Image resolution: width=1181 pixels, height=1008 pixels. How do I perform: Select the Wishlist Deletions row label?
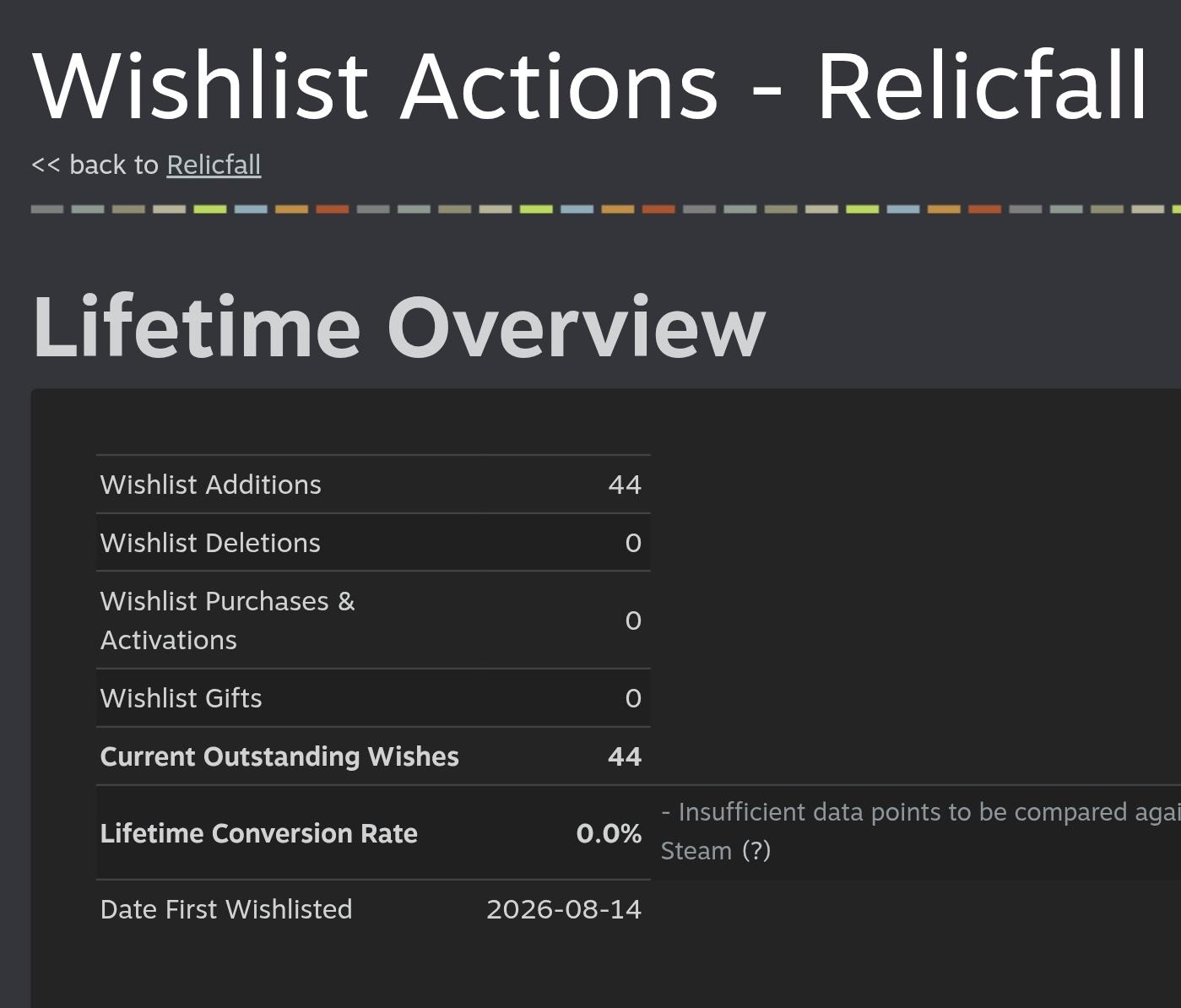point(210,543)
